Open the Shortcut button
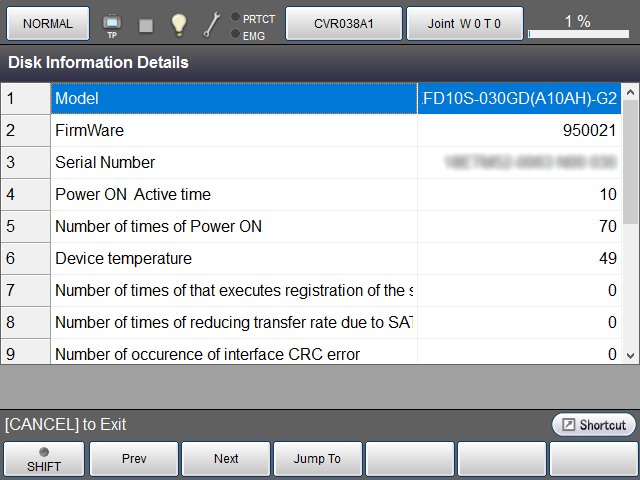This screenshot has width=640, height=480. tap(594, 425)
